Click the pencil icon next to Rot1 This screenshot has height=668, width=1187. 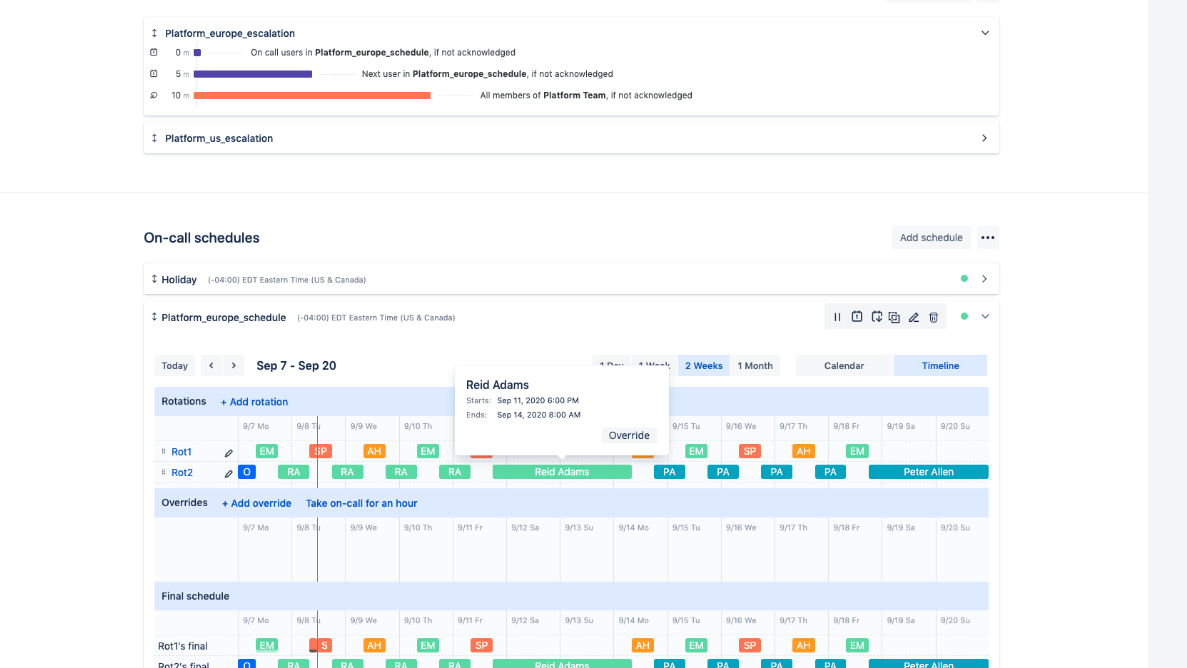(228, 453)
